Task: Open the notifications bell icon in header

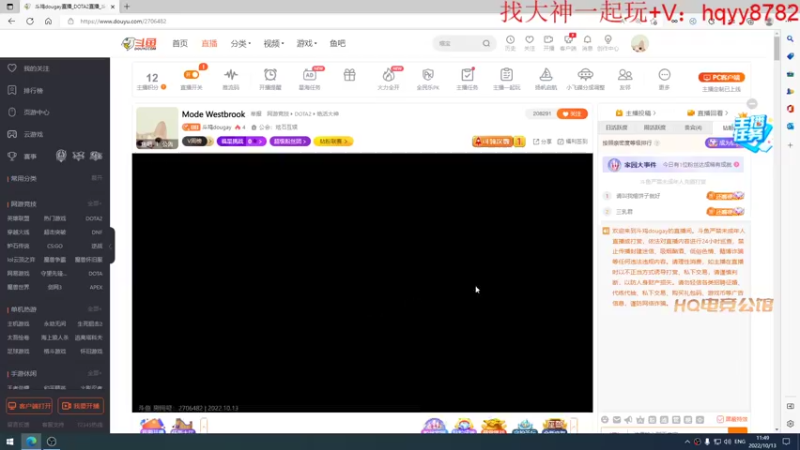Action: [587, 40]
